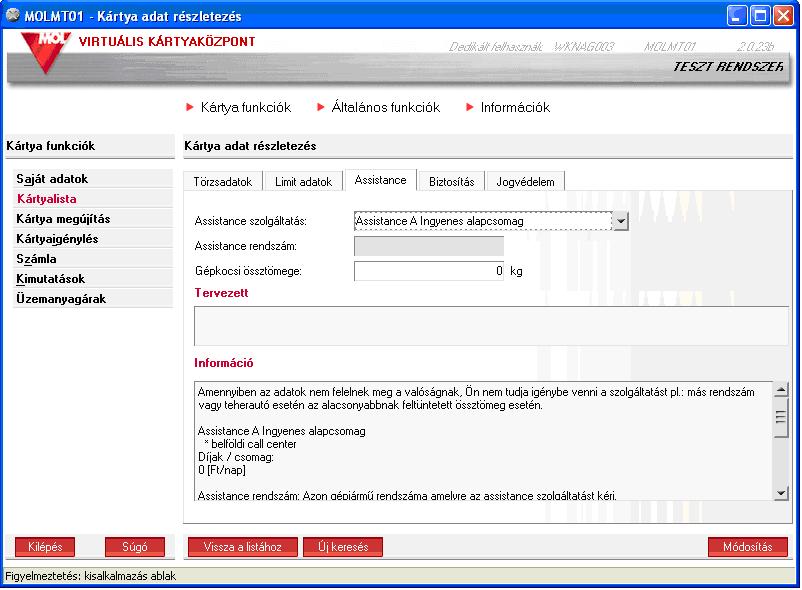
Task: Click the Információ scrollbar thumb
Action: point(781,418)
